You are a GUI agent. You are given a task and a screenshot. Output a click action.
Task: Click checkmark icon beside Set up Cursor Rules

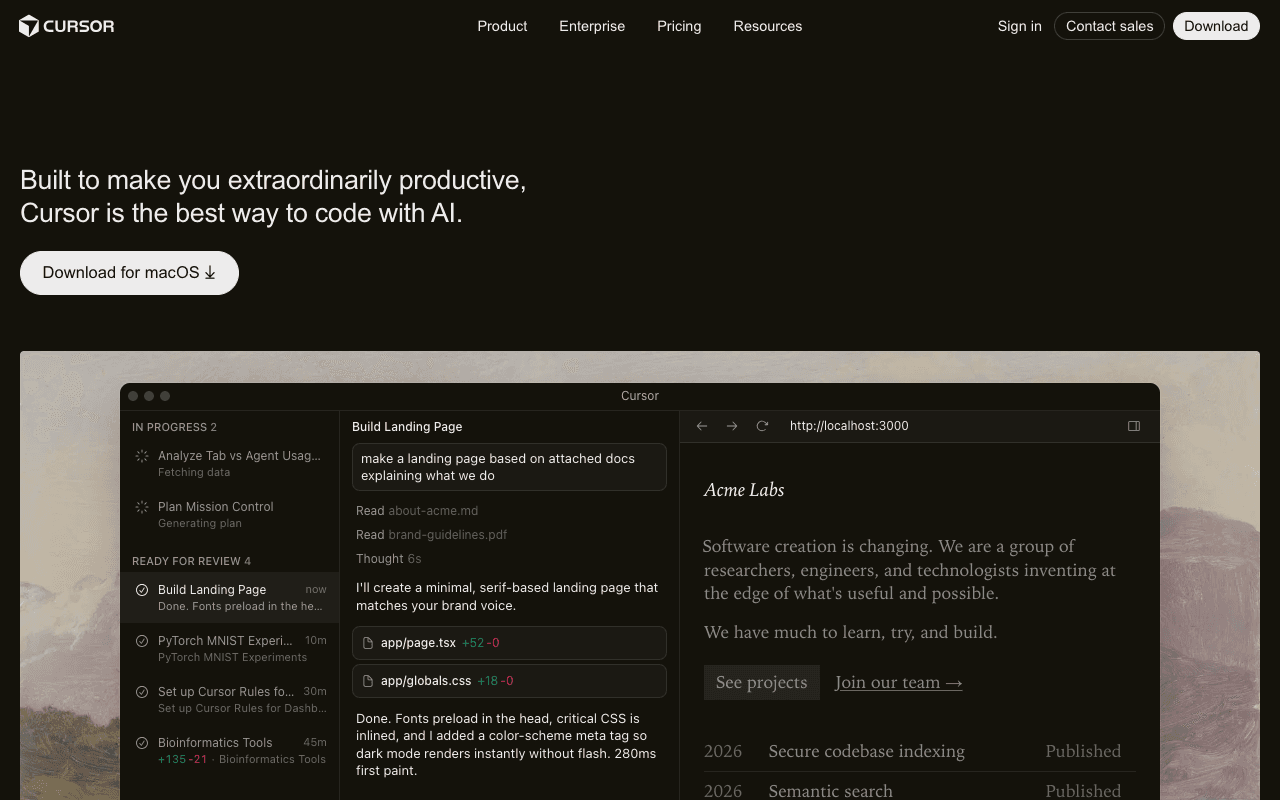pyautogui.click(x=142, y=692)
